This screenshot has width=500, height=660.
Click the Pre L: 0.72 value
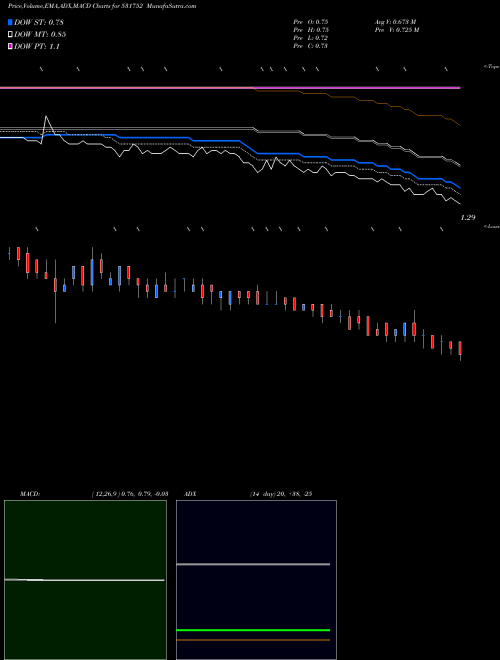311,38
